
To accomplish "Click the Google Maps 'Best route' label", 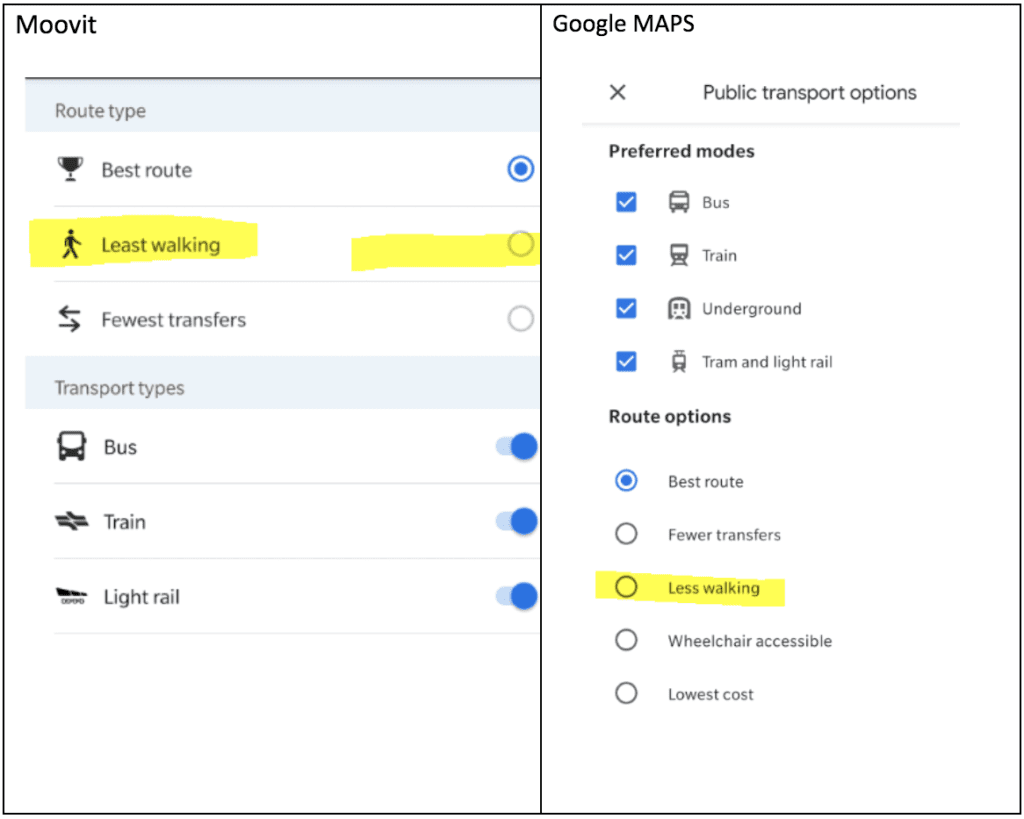I will pos(706,482).
